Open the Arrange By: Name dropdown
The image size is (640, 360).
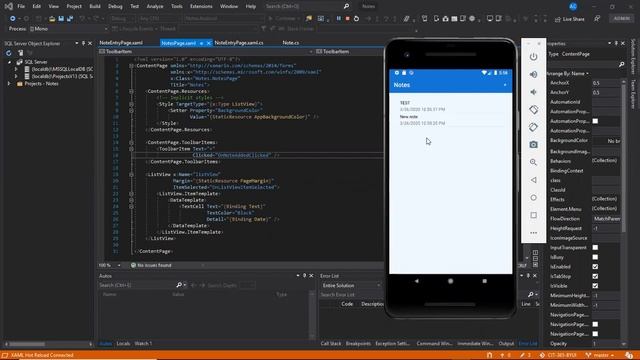click(568, 73)
